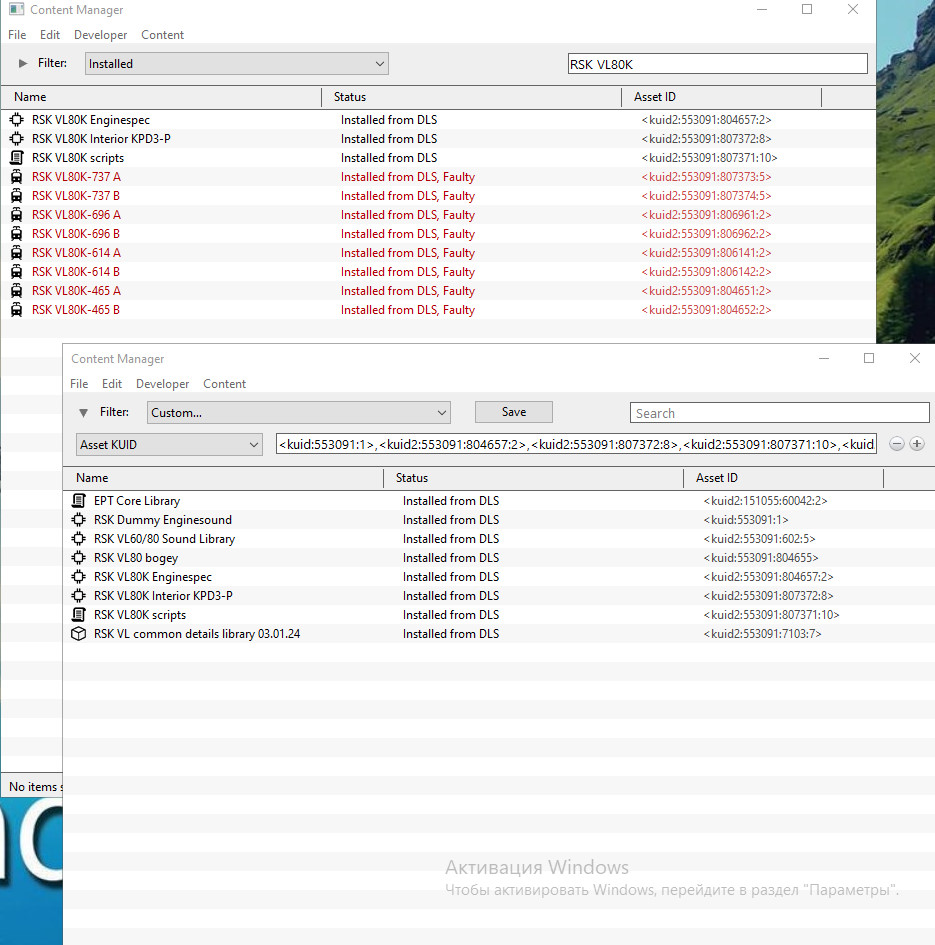Open the Edit menu in the back window
Screen dimensions: 935x945
[49, 35]
